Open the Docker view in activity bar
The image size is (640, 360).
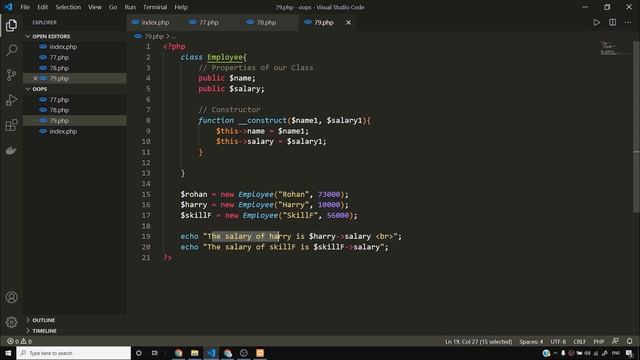(x=11, y=150)
